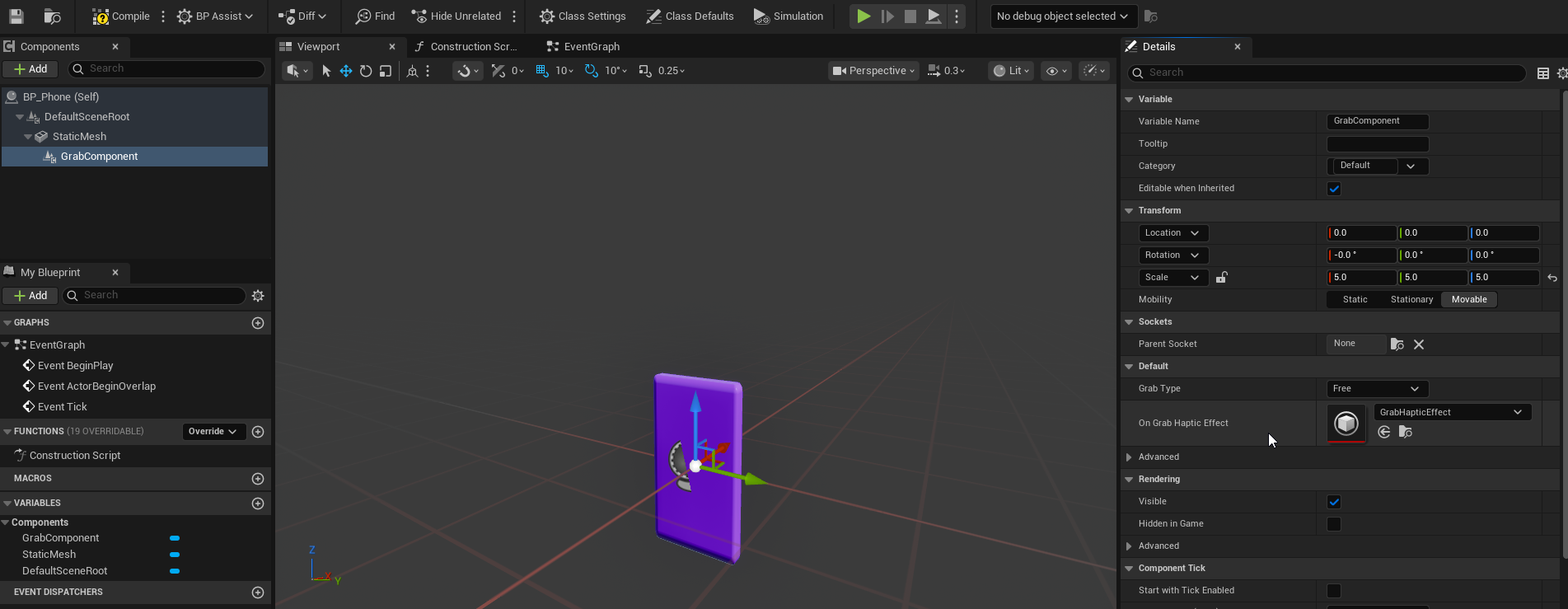Activate the Select objects cursor tool
This screenshot has width=1568, height=609.
(326, 71)
